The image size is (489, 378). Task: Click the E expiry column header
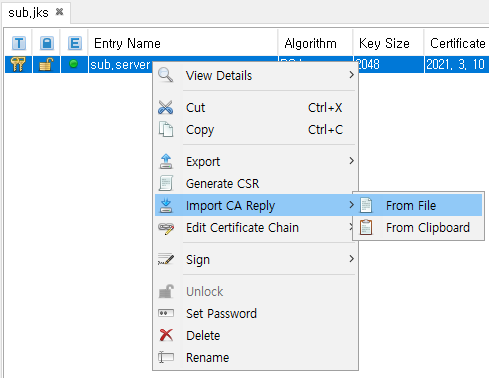click(x=75, y=43)
